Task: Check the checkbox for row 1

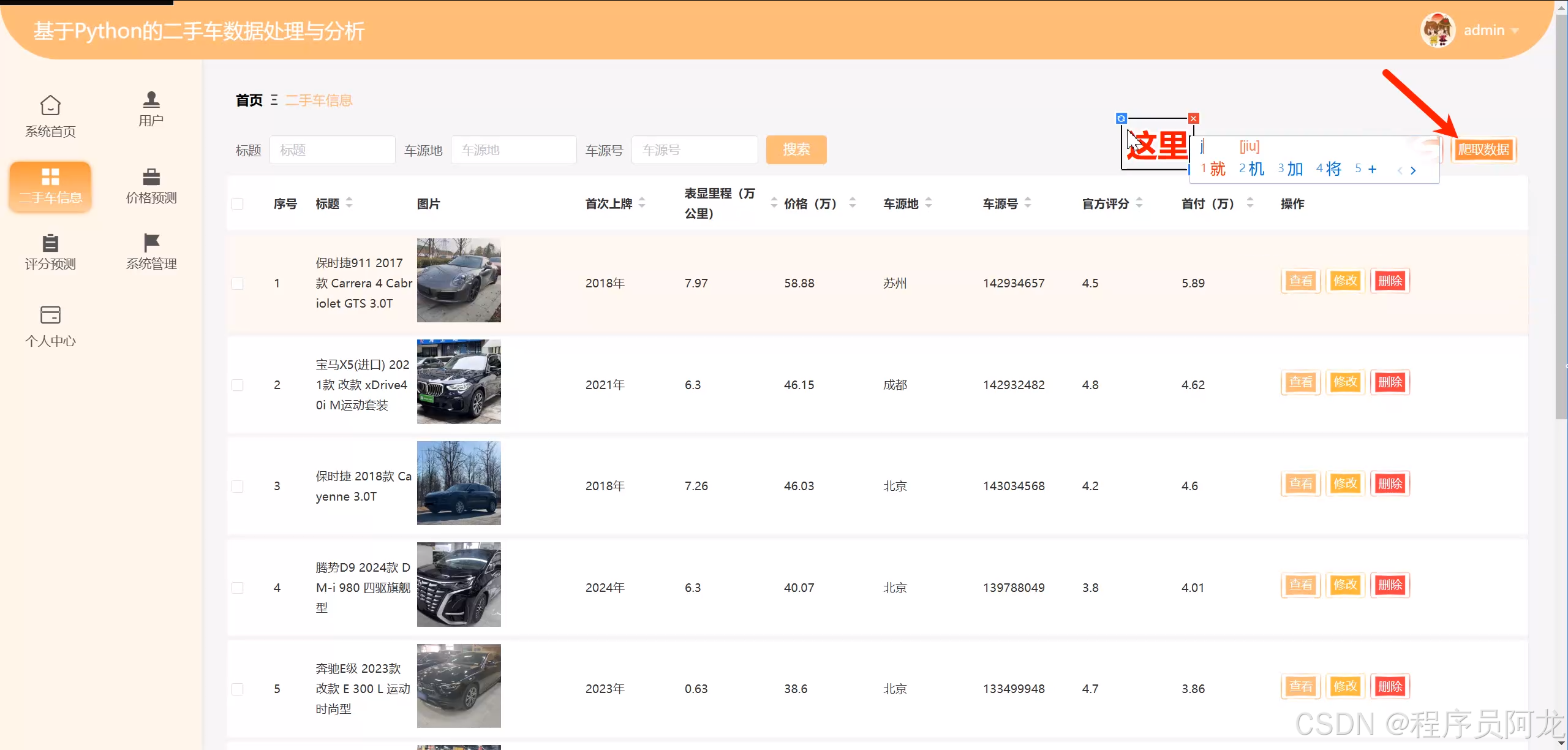Action: 238,283
